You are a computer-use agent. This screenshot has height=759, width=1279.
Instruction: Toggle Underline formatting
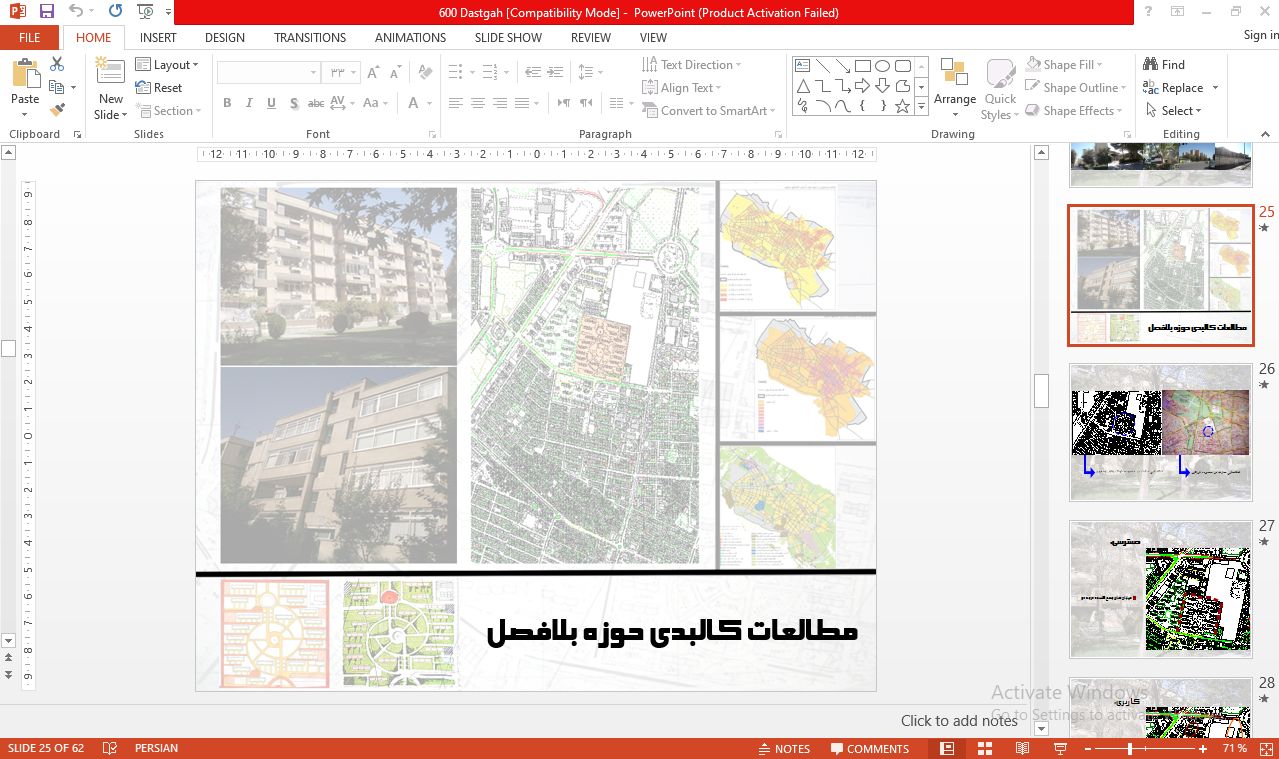tap(271, 103)
